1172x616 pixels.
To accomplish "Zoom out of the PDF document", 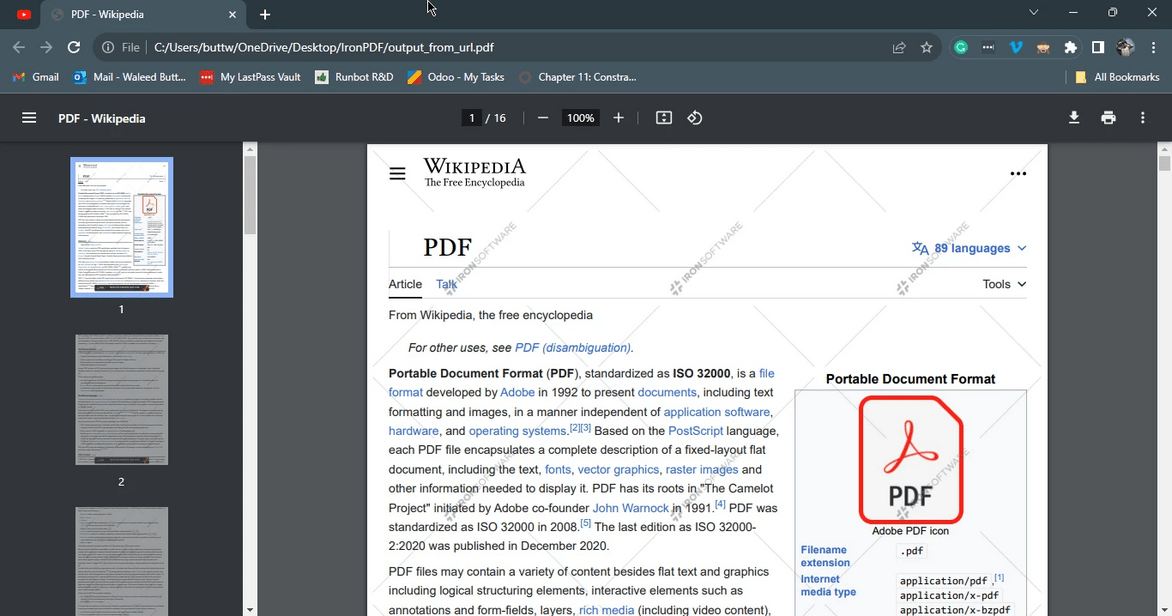I will point(543,118).
